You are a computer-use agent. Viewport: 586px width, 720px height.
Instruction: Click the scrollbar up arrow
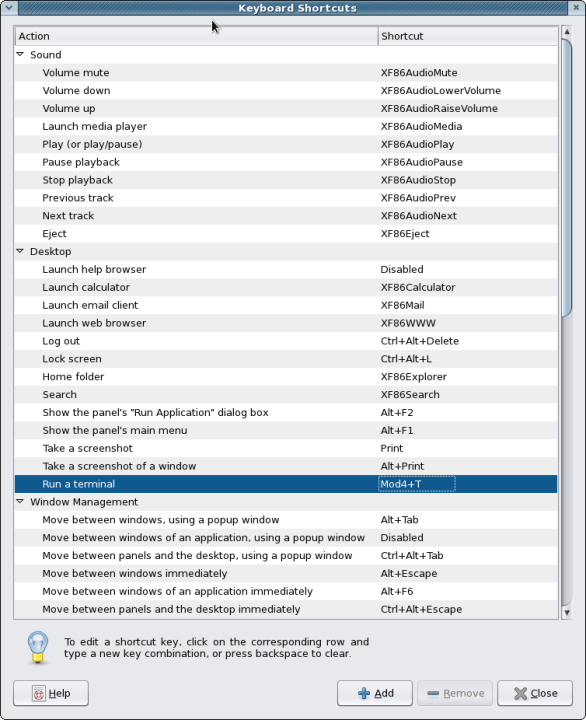(567, 32)
